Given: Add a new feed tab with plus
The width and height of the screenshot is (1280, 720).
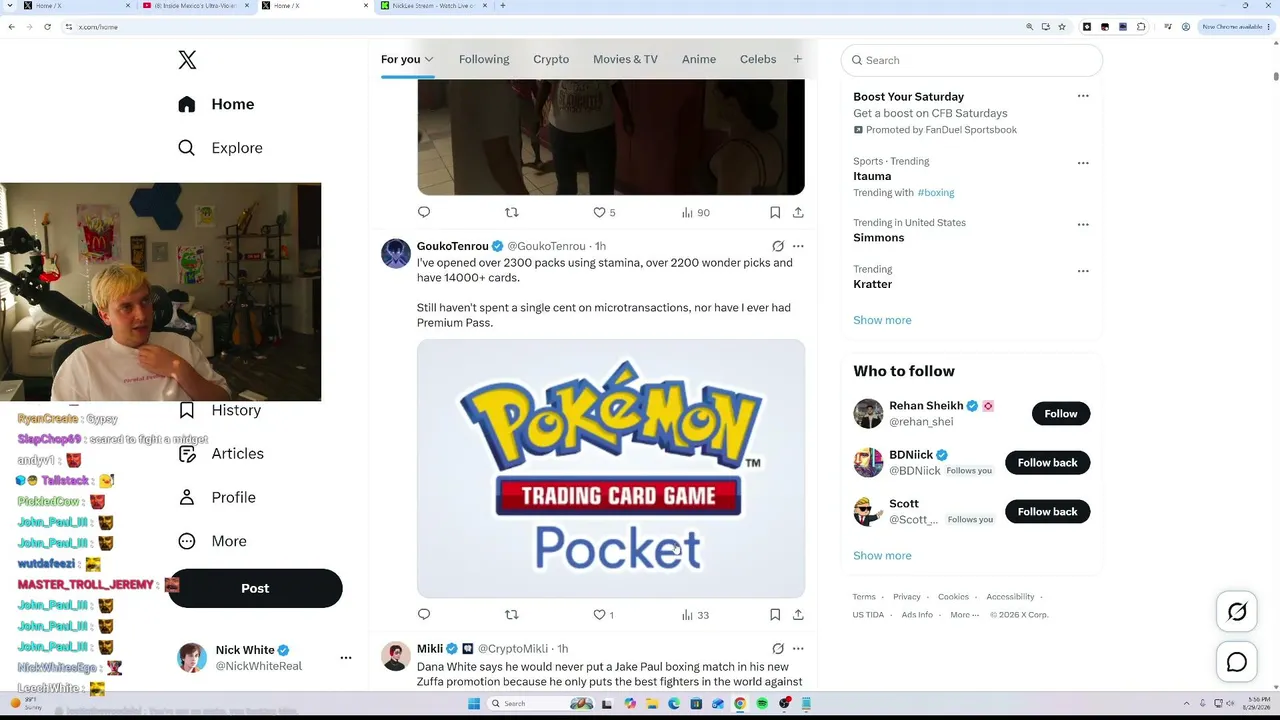Looking at the screenshot, I should (797, 59).
